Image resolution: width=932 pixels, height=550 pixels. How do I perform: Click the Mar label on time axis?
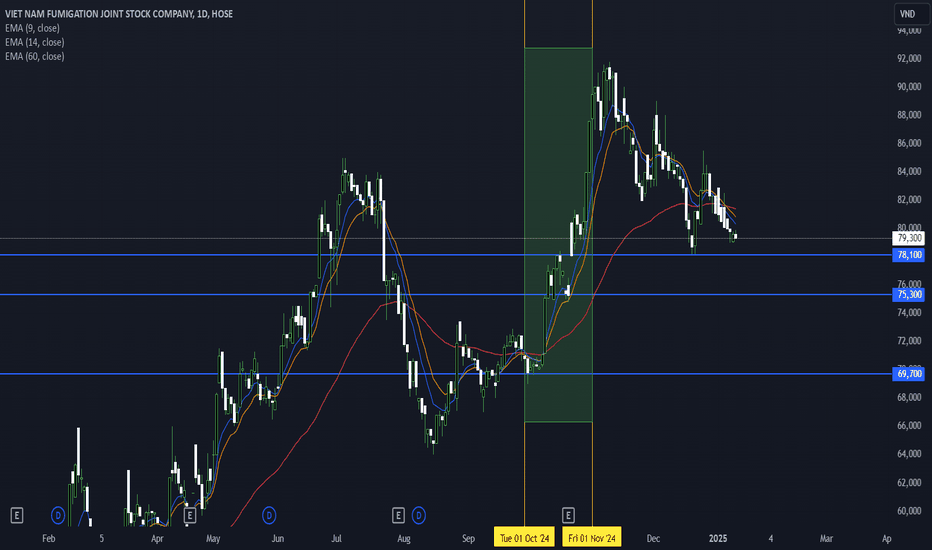pyautogui.click(x=826, y=539)
